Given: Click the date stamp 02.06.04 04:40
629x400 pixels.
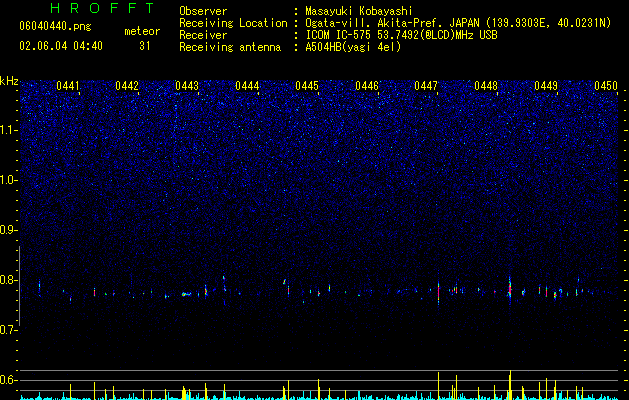Looking at the screenshot, I should (x=61, y=46).
